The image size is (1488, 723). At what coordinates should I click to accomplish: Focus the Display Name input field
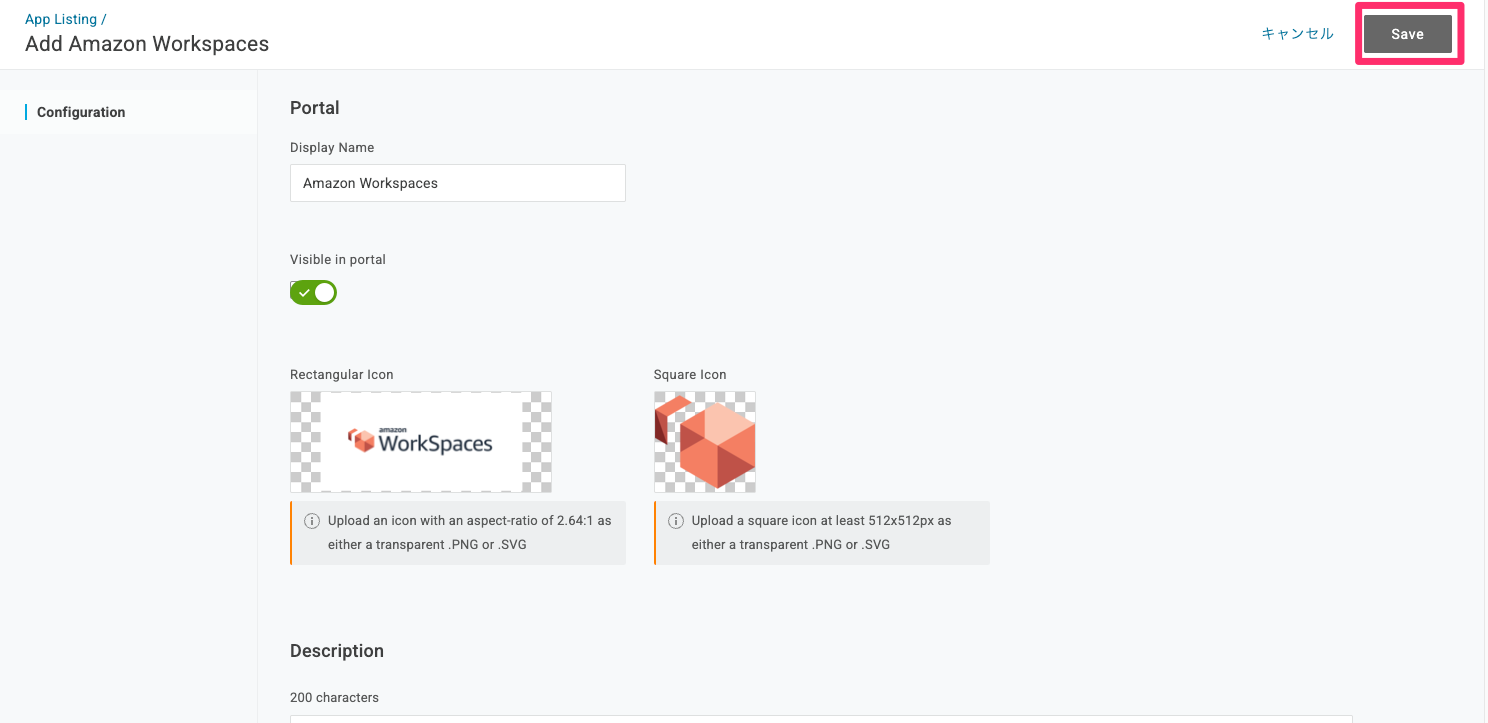coord(457,183)
